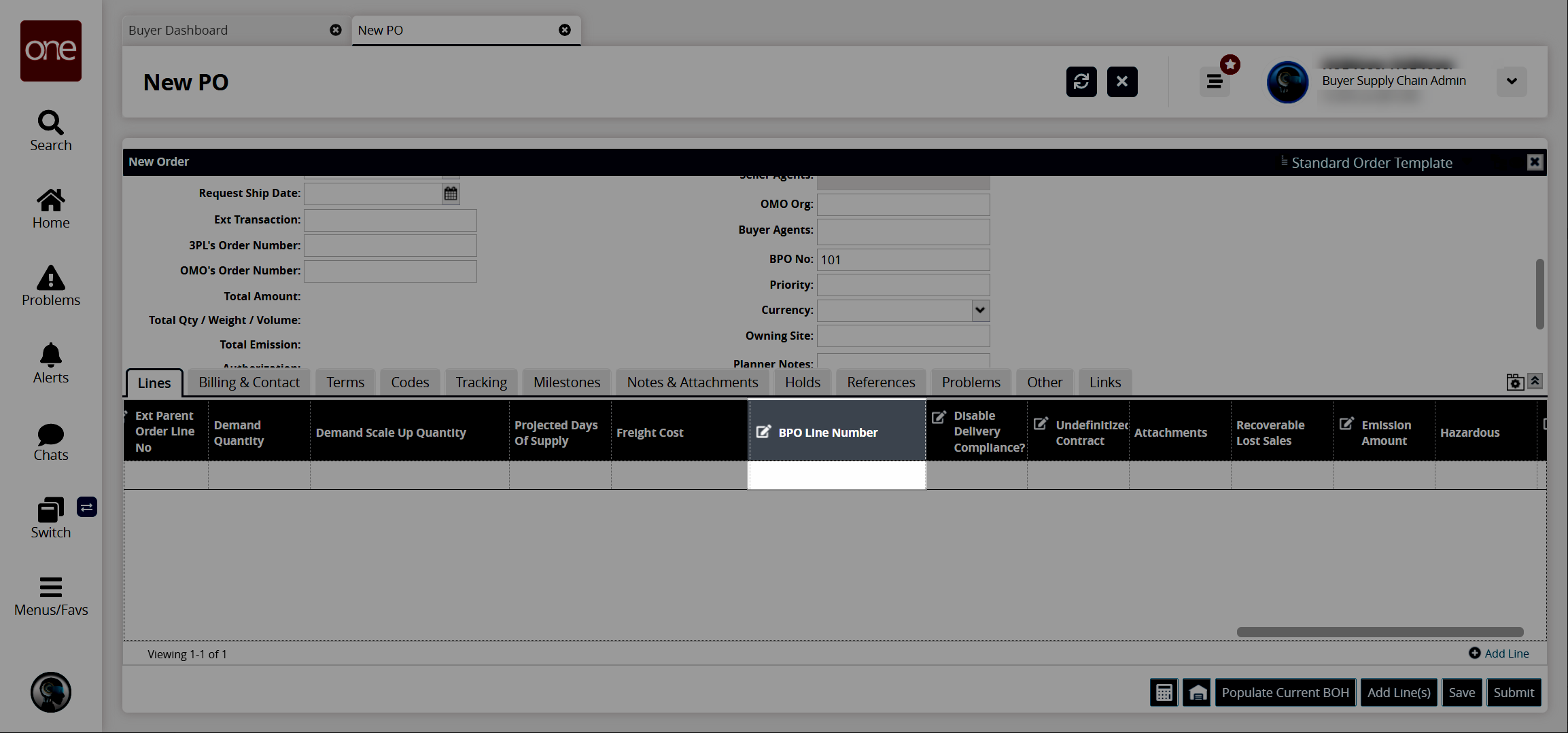Close the Buyer Dashboard tab
The height and width of the screenshot is (733, 1568).
tap(336, 31)
